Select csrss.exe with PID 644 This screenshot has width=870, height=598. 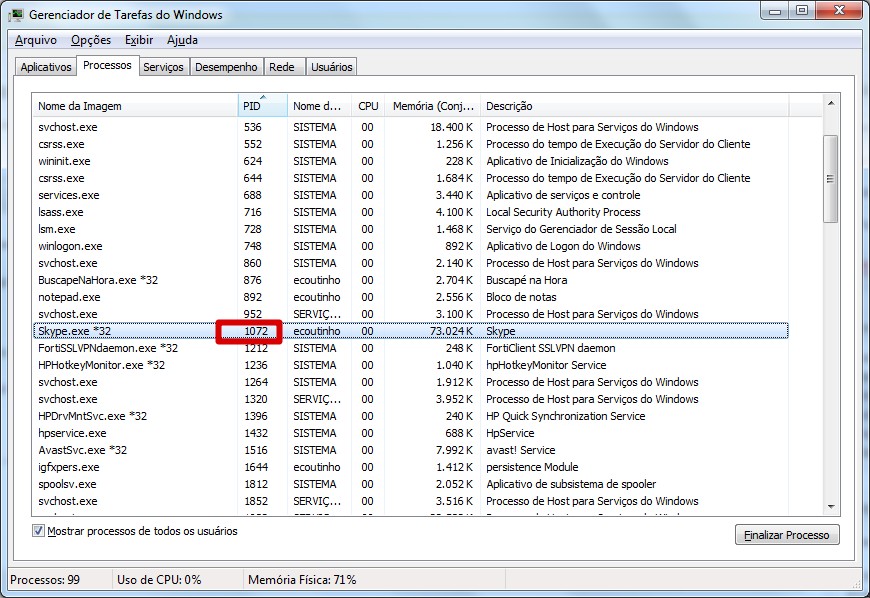(x=411, y=178)
